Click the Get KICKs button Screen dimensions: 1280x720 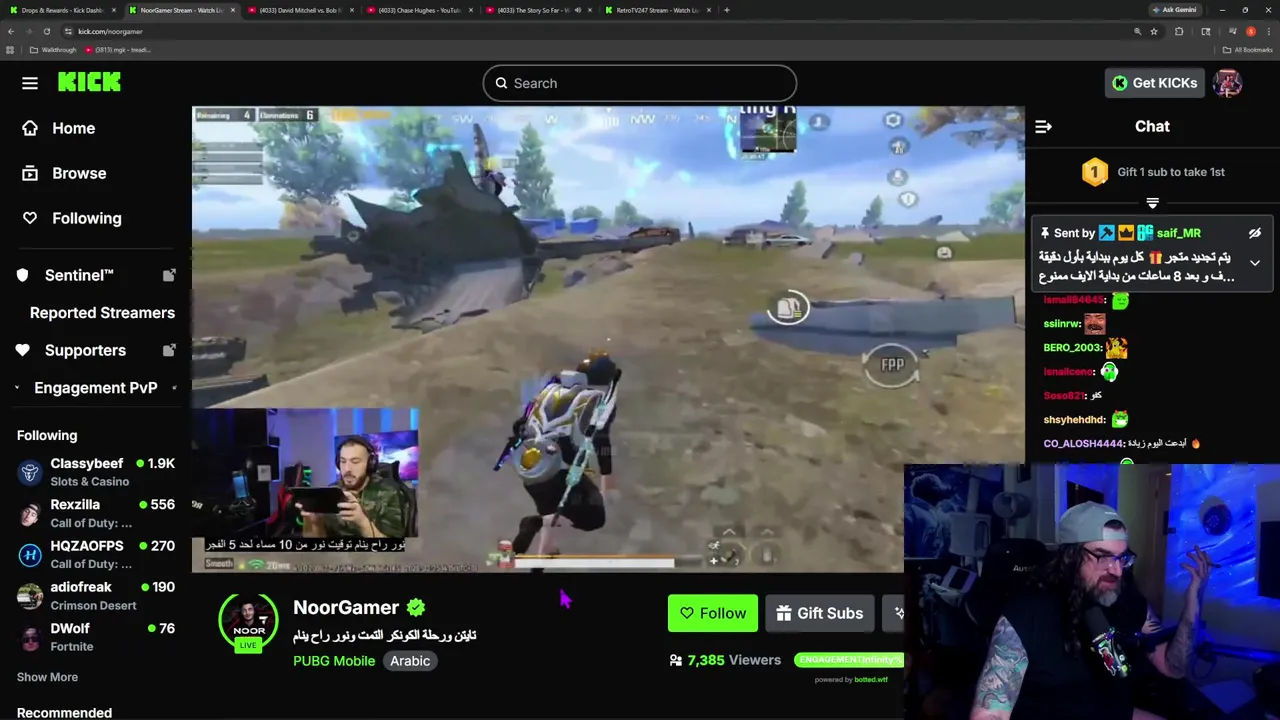coord(1154,83)
